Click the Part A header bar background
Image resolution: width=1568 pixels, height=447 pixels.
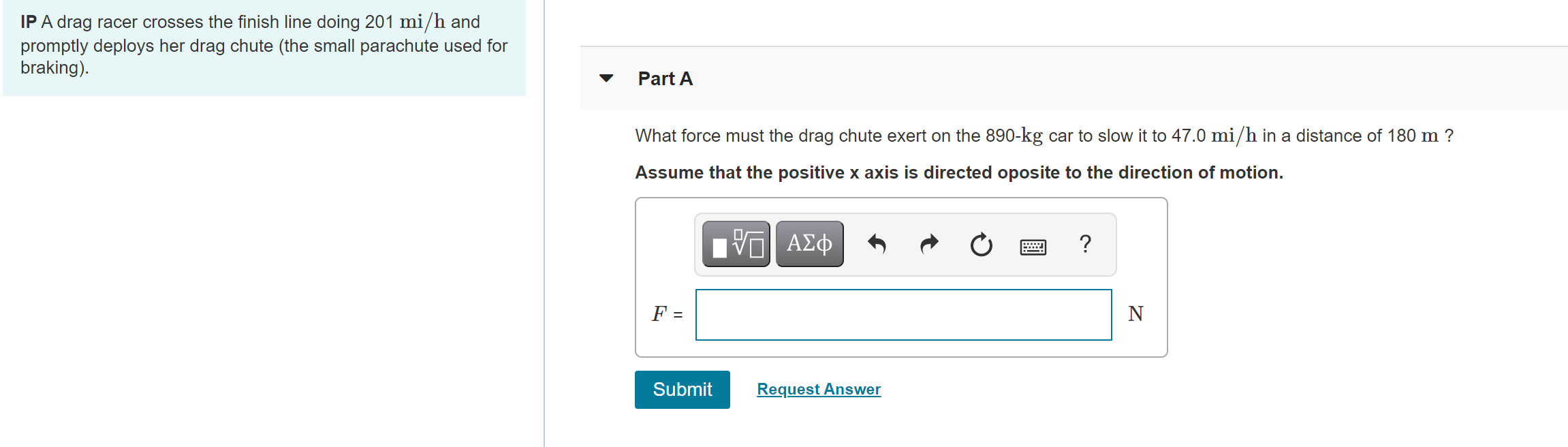(x=1090, y=78)
